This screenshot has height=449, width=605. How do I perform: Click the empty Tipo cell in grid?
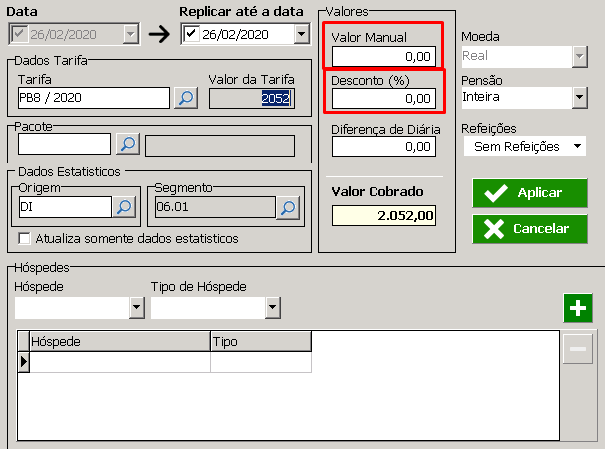[x=261, y=362]
